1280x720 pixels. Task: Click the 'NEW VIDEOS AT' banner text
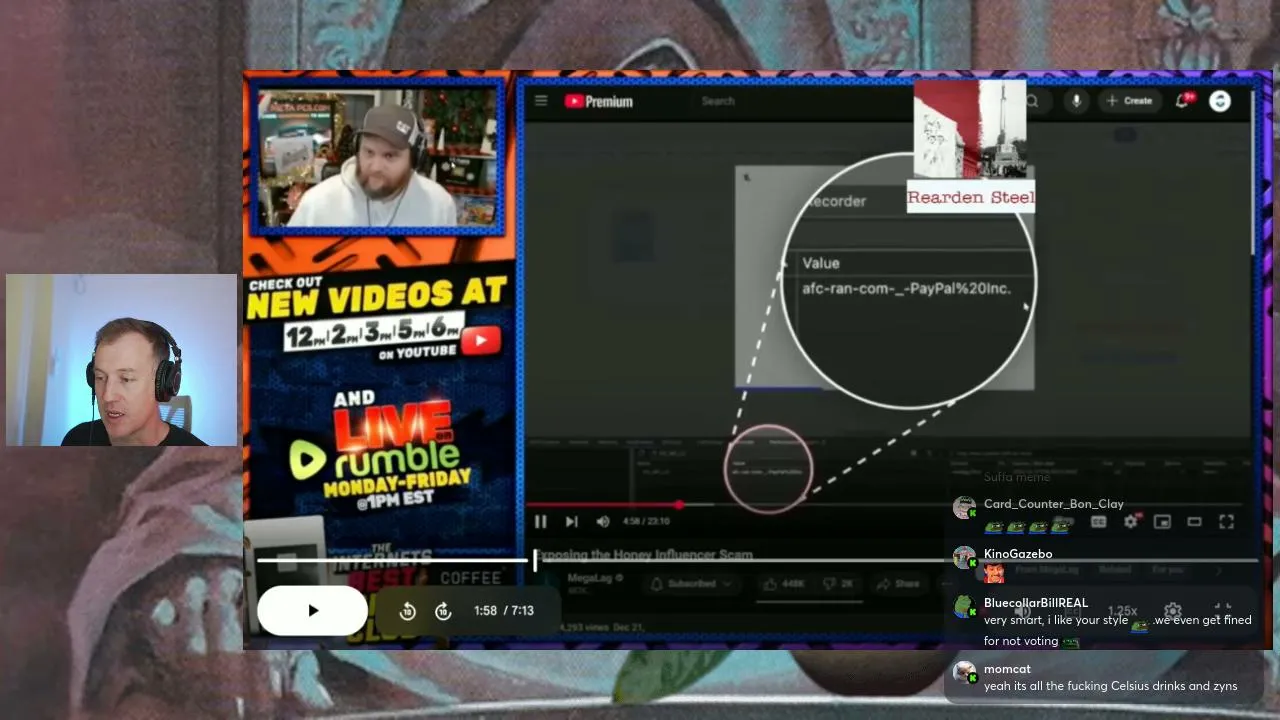(378, 296)
